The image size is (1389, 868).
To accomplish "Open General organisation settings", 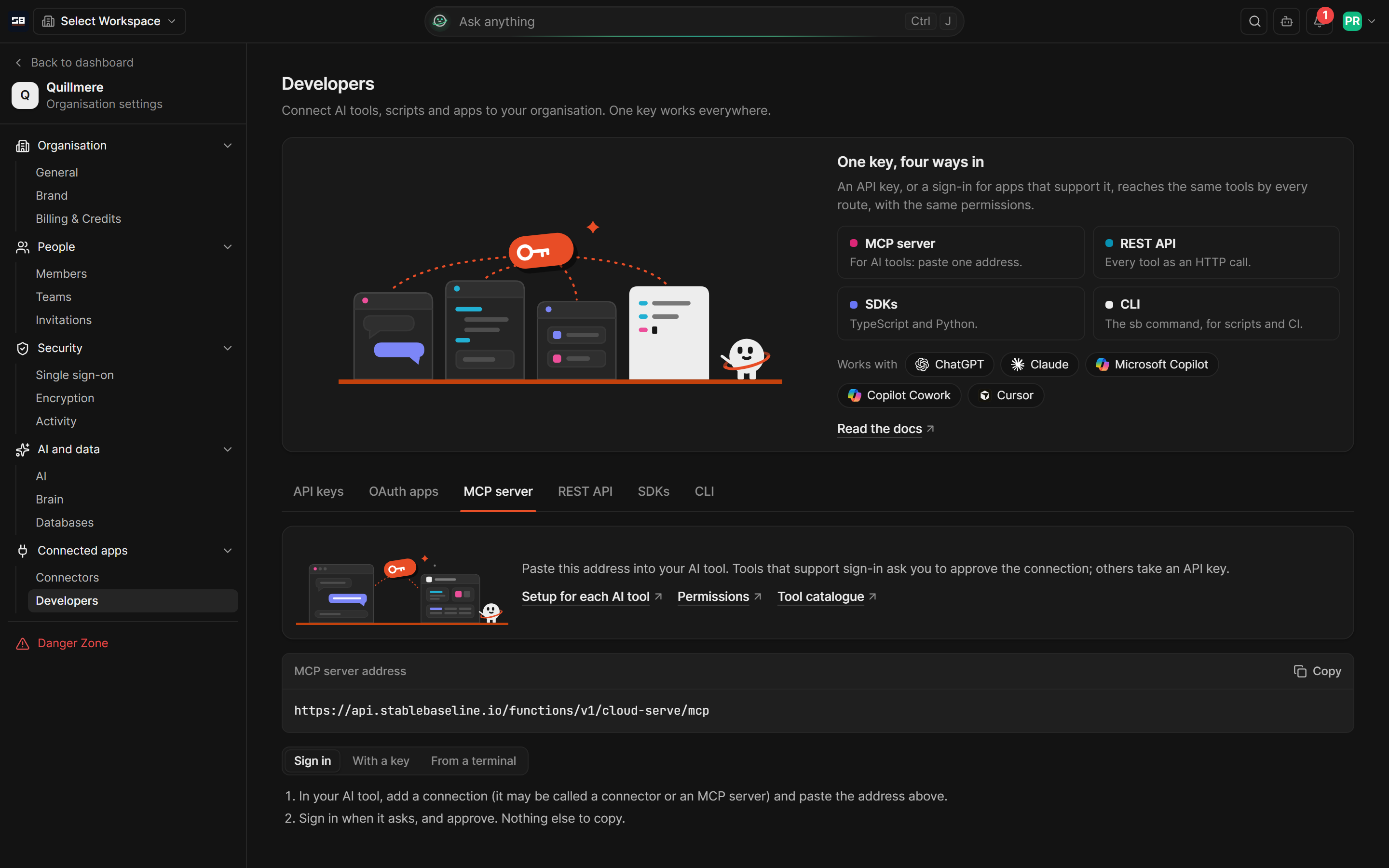I will click(x=57, y=173).
